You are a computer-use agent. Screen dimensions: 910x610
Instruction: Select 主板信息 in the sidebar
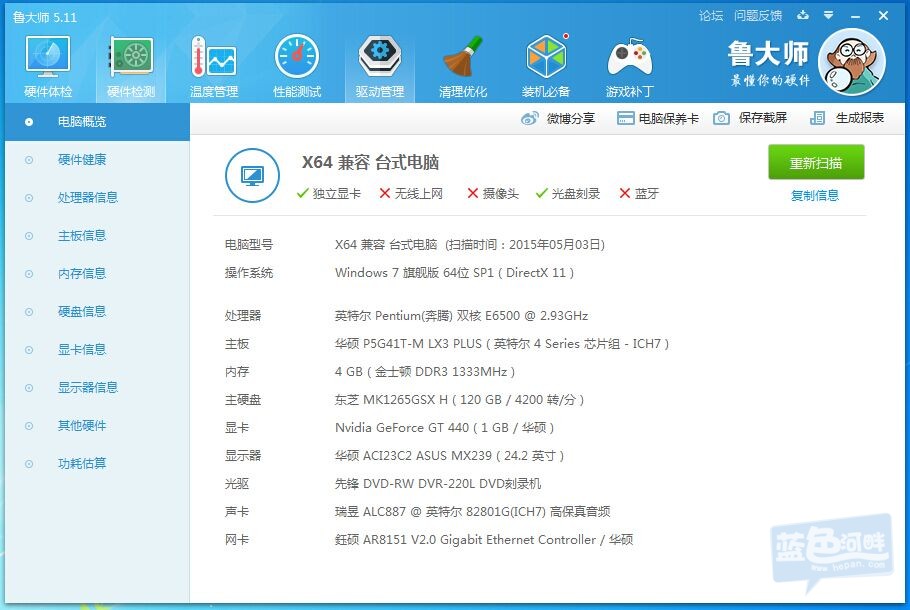coord(97,236)
